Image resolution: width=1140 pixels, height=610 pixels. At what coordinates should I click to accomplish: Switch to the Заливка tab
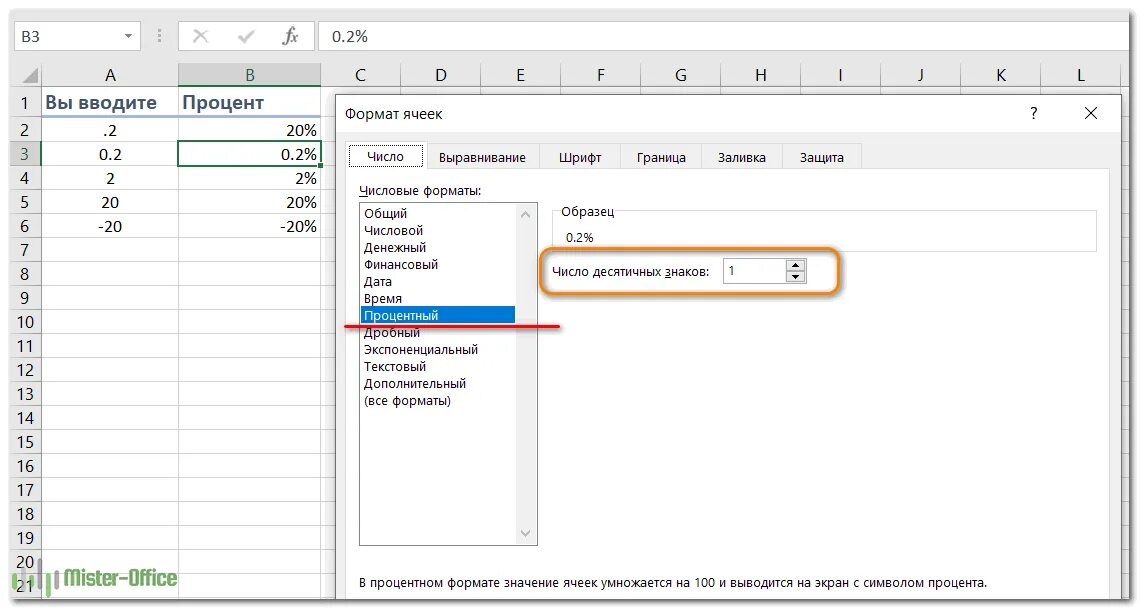742,157
